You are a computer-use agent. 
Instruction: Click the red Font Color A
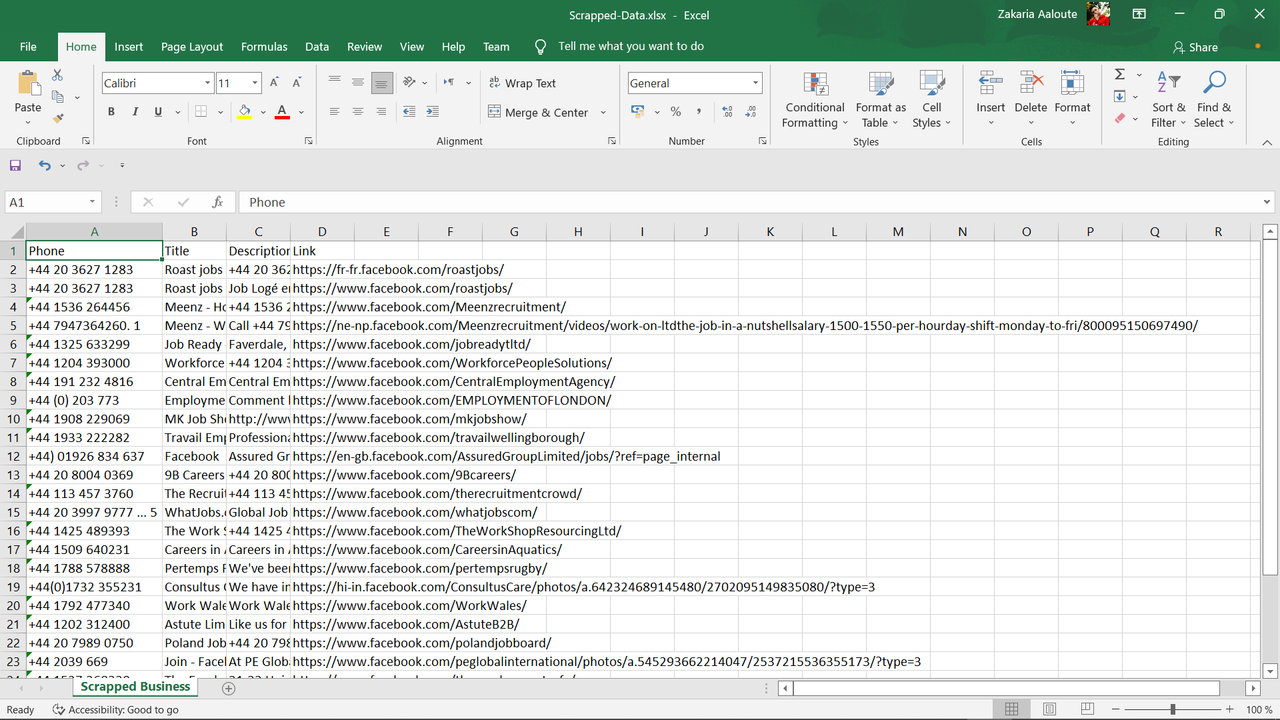(282, 112)
